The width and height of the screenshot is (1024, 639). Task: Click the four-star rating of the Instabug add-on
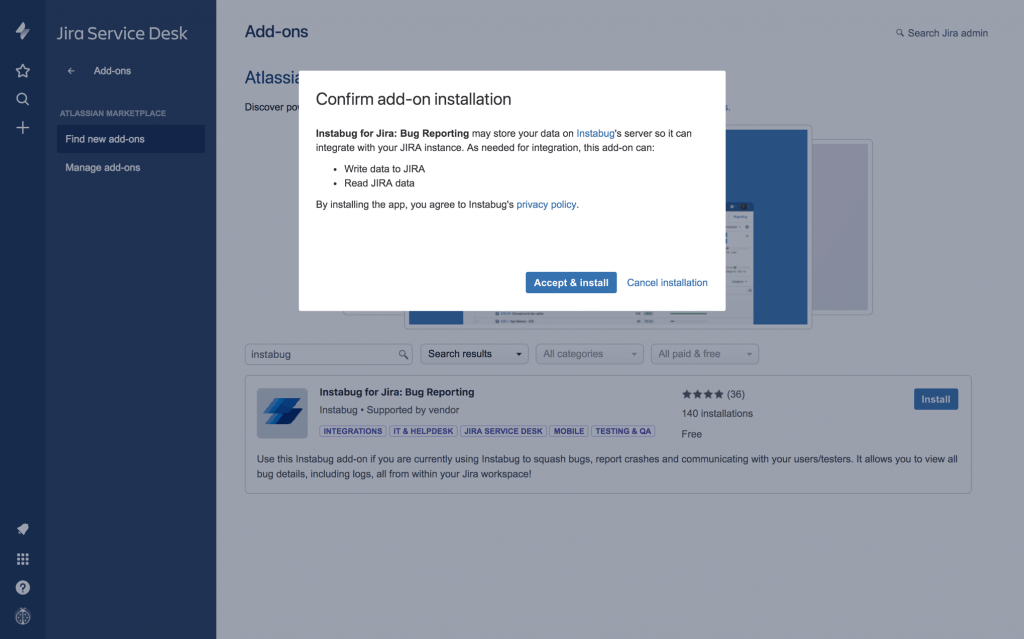703,394
